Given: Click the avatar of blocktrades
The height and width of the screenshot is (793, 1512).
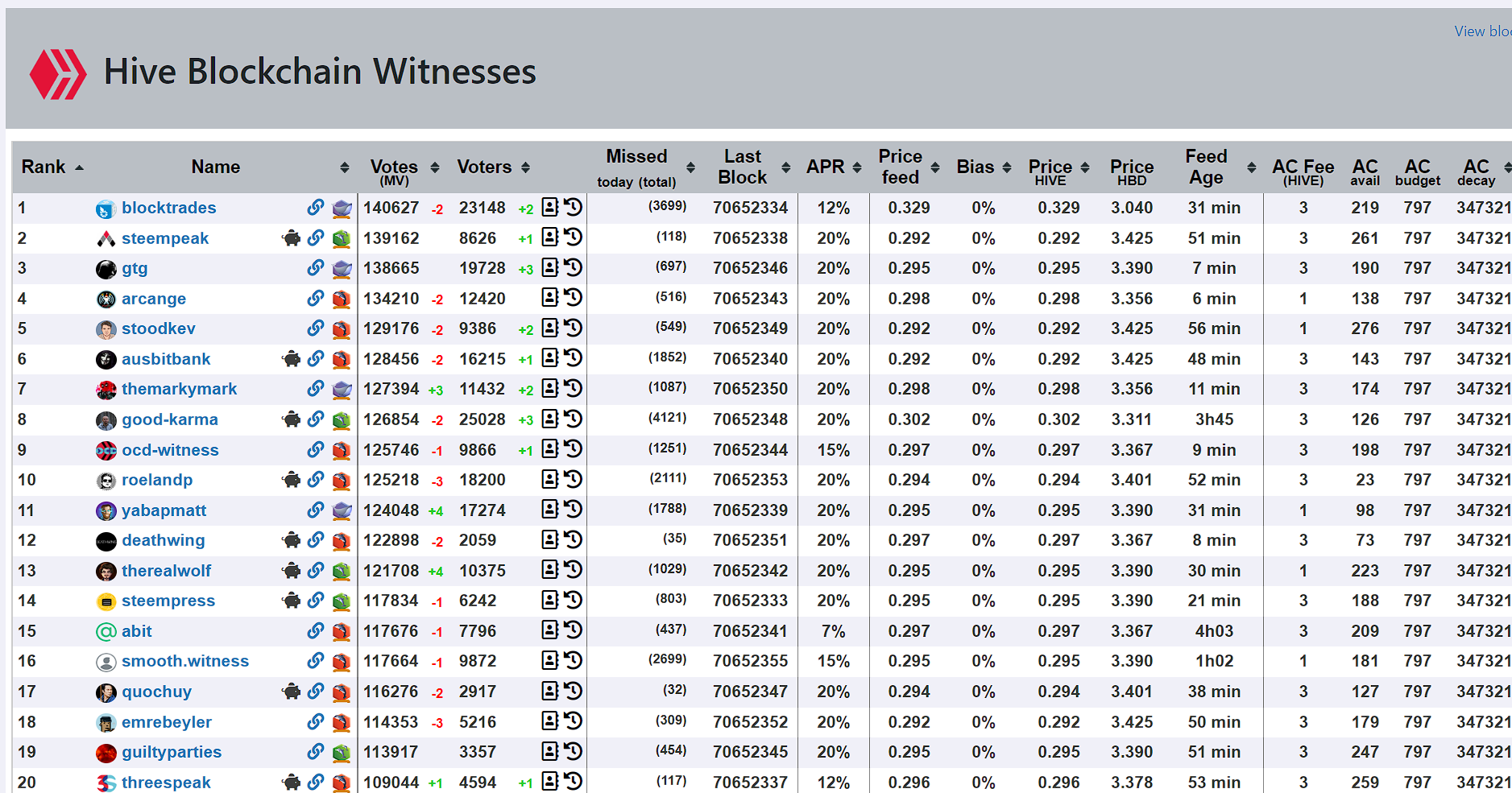Looking at the screenshot, I should coord(106,209).
